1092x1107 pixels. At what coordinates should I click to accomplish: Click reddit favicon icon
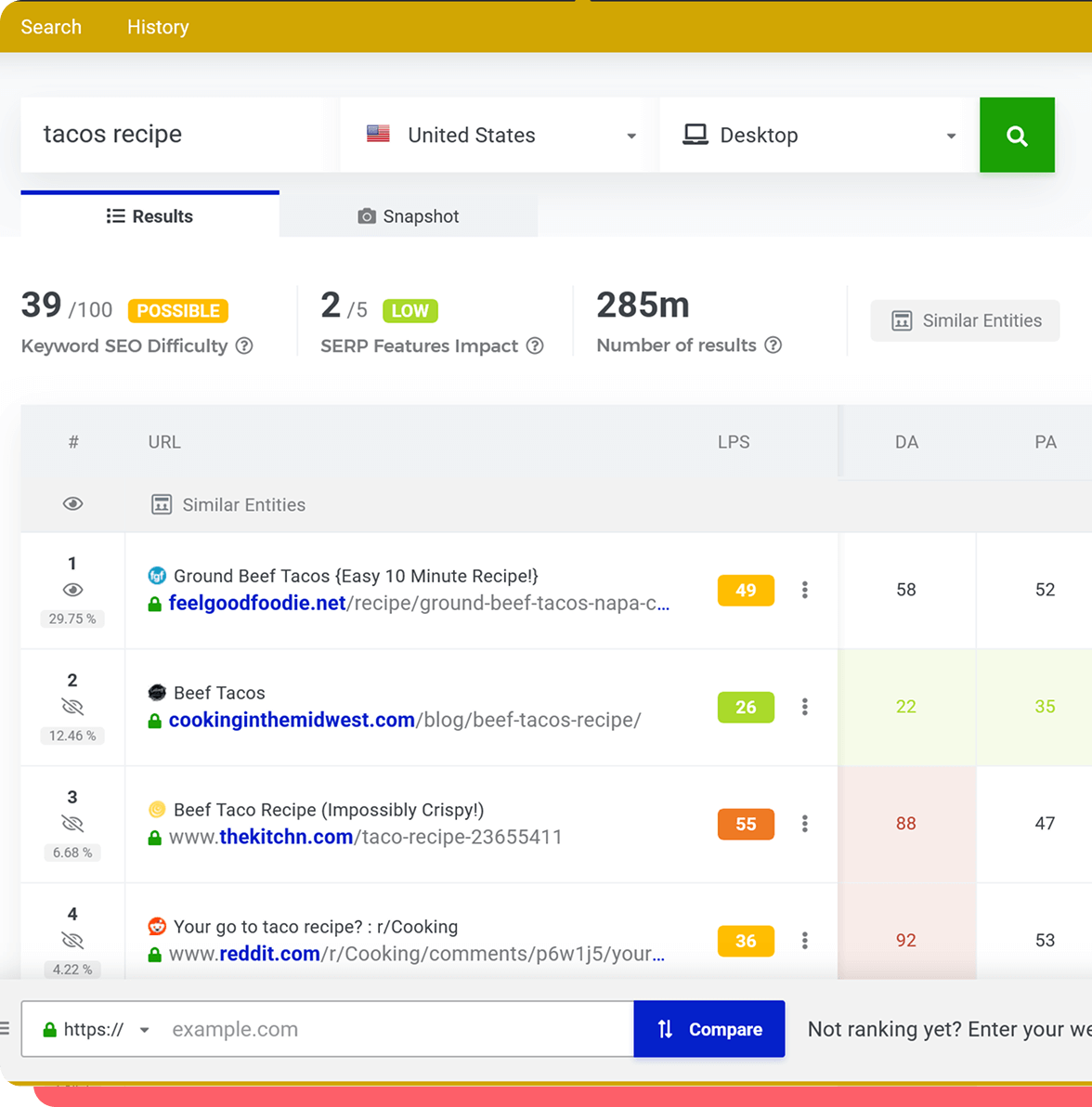pyautogui.click(x=157, y=926)
